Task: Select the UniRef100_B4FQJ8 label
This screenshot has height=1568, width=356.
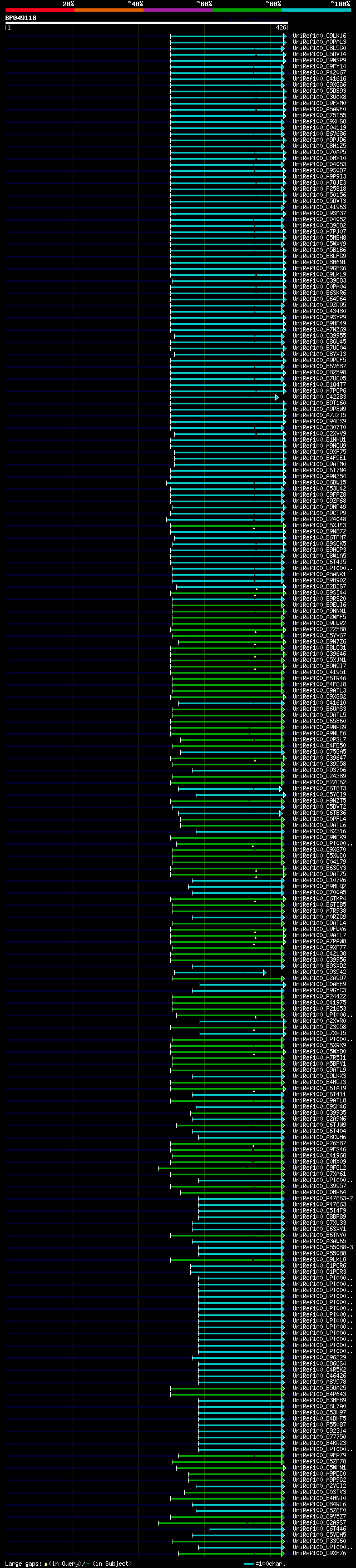Action: [x=319, y=684]
